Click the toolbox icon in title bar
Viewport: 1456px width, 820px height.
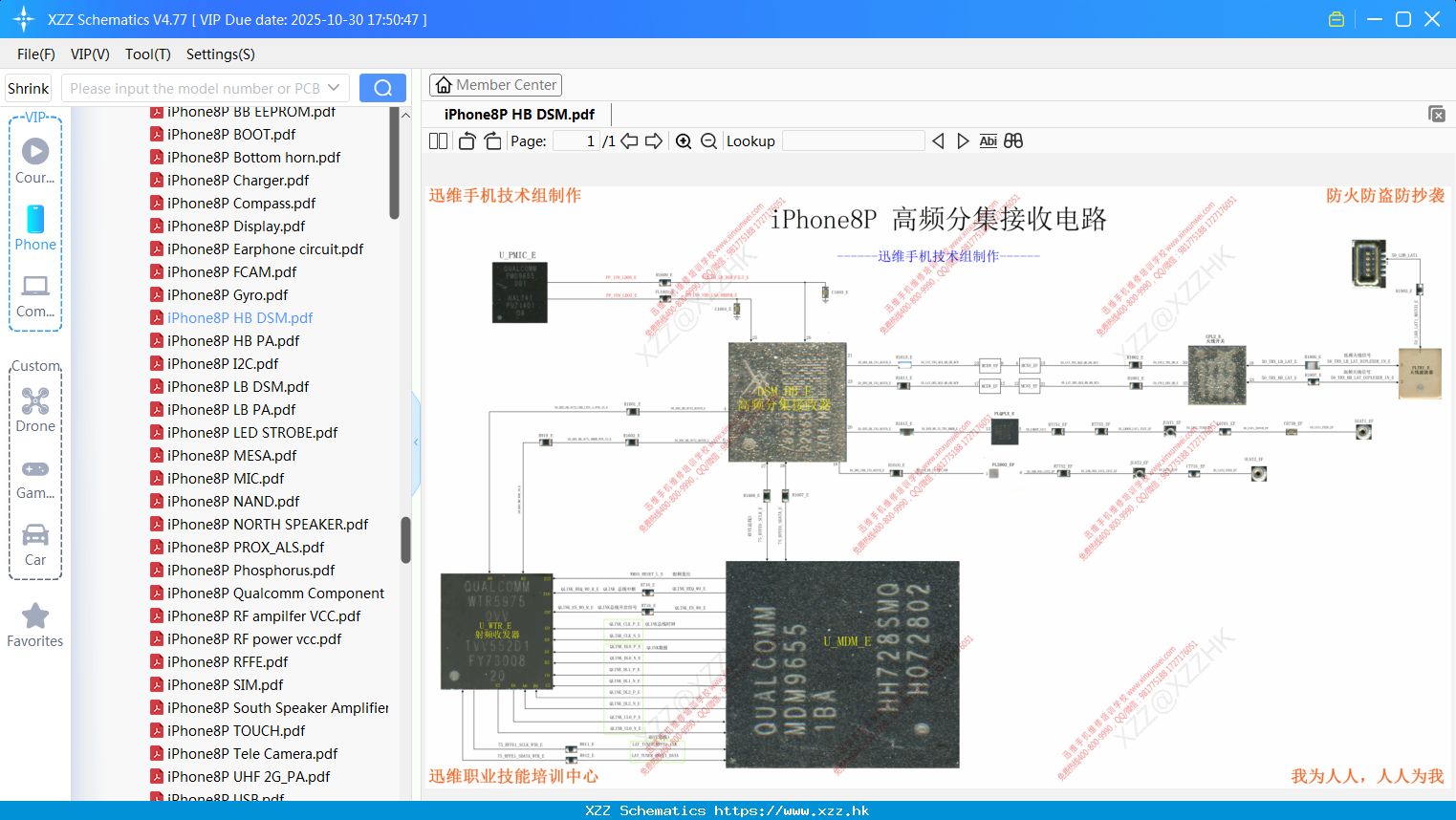1336,19
